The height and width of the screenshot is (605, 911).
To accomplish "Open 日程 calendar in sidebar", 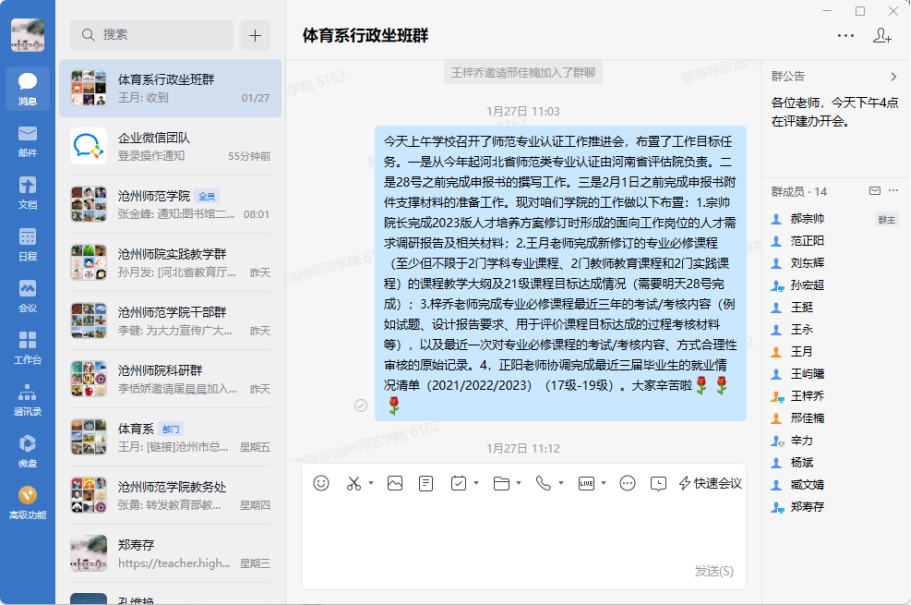I will coord(27,242).
